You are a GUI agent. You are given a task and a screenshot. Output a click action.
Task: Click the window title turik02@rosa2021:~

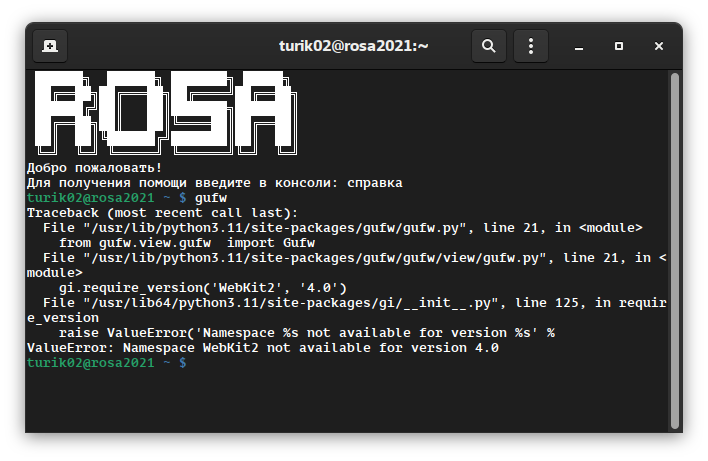coord(354,46)
